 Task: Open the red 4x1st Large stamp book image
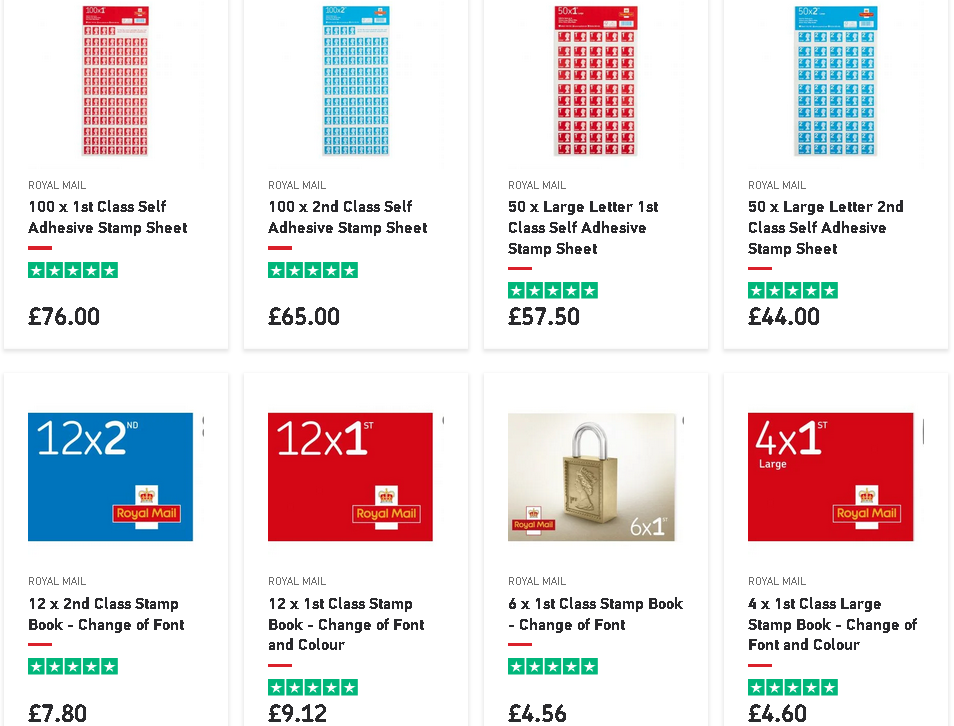[x=830, y=477]
